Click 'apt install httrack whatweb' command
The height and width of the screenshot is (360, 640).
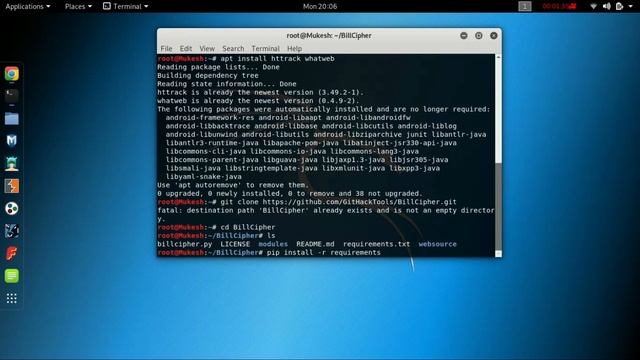[278, 59]
